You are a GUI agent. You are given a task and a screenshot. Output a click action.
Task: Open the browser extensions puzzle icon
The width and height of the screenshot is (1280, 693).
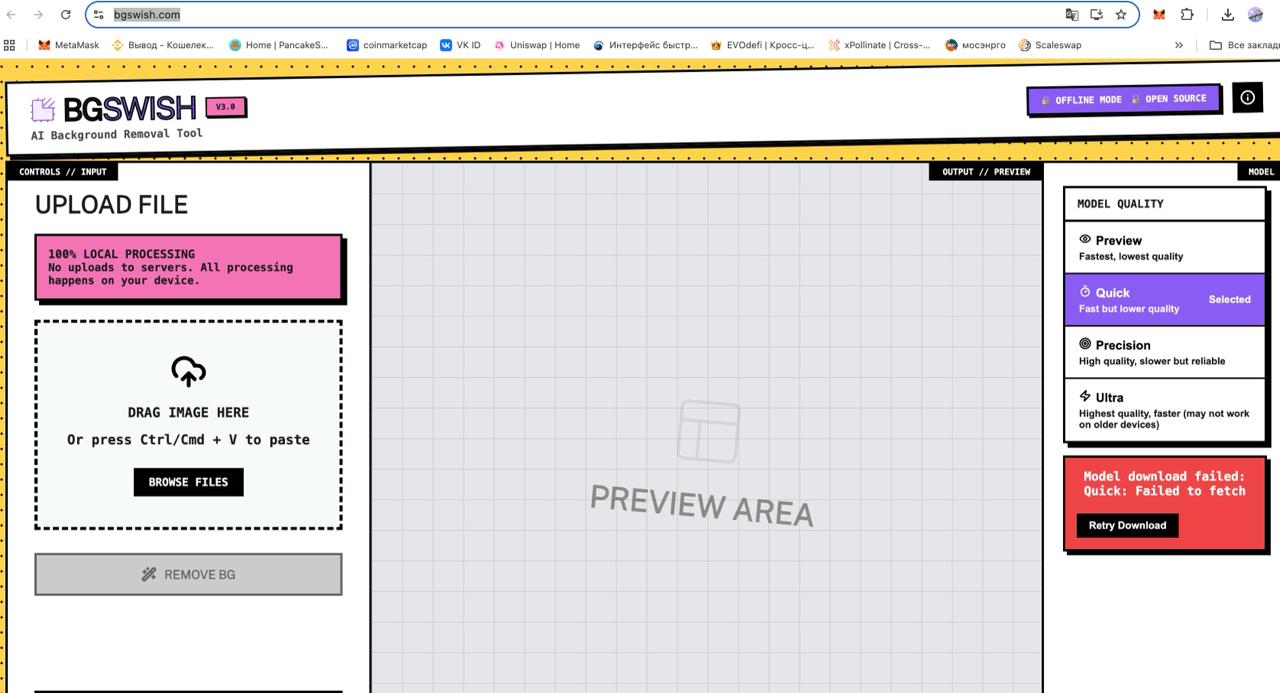1187,15
